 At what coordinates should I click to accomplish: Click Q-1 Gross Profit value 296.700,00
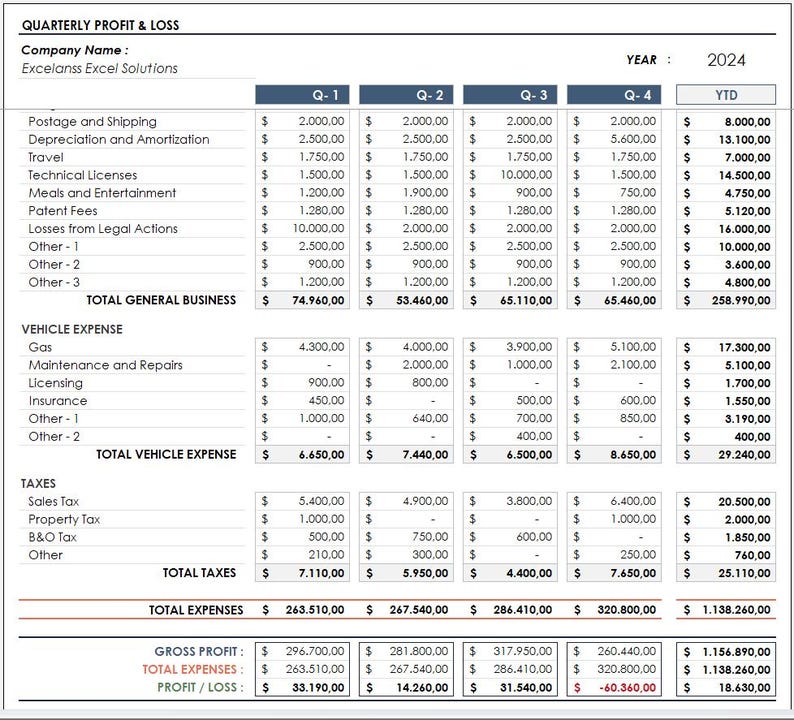click(x=314, y=651)
